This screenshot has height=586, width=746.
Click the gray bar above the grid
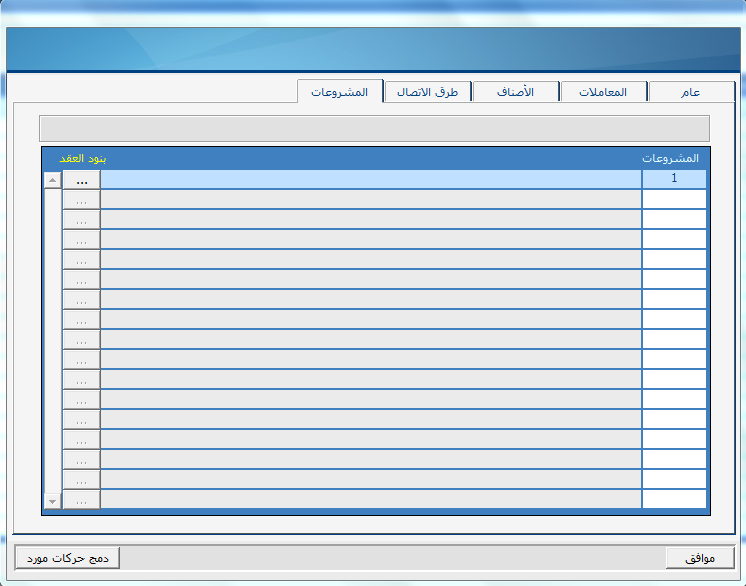[374, 128]
